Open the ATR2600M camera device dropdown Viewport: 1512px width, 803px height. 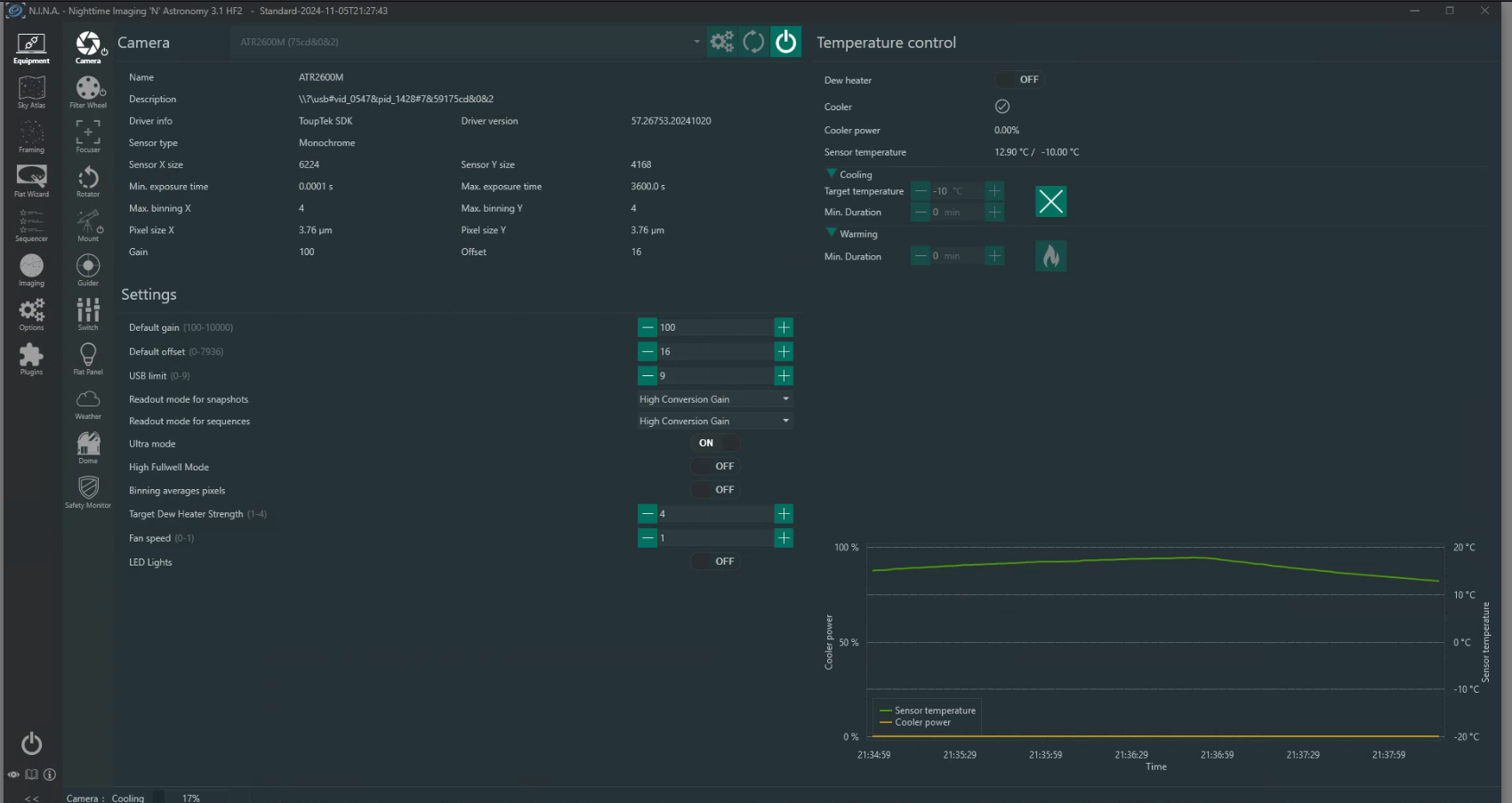468,42
